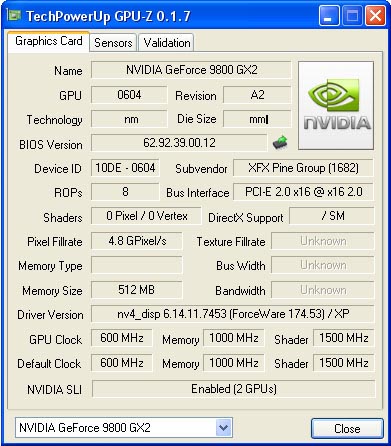
Task: Select the Graphics Card tab
Action: (49, 41)
